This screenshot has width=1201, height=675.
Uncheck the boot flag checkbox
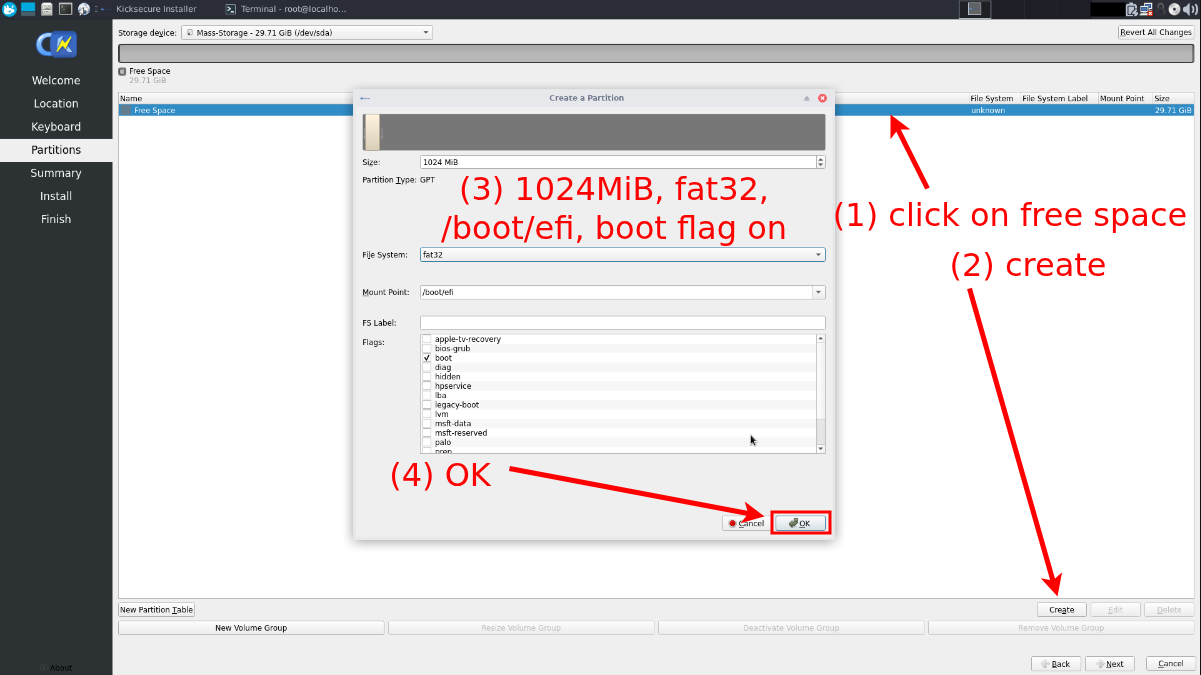tap(427, 358)
